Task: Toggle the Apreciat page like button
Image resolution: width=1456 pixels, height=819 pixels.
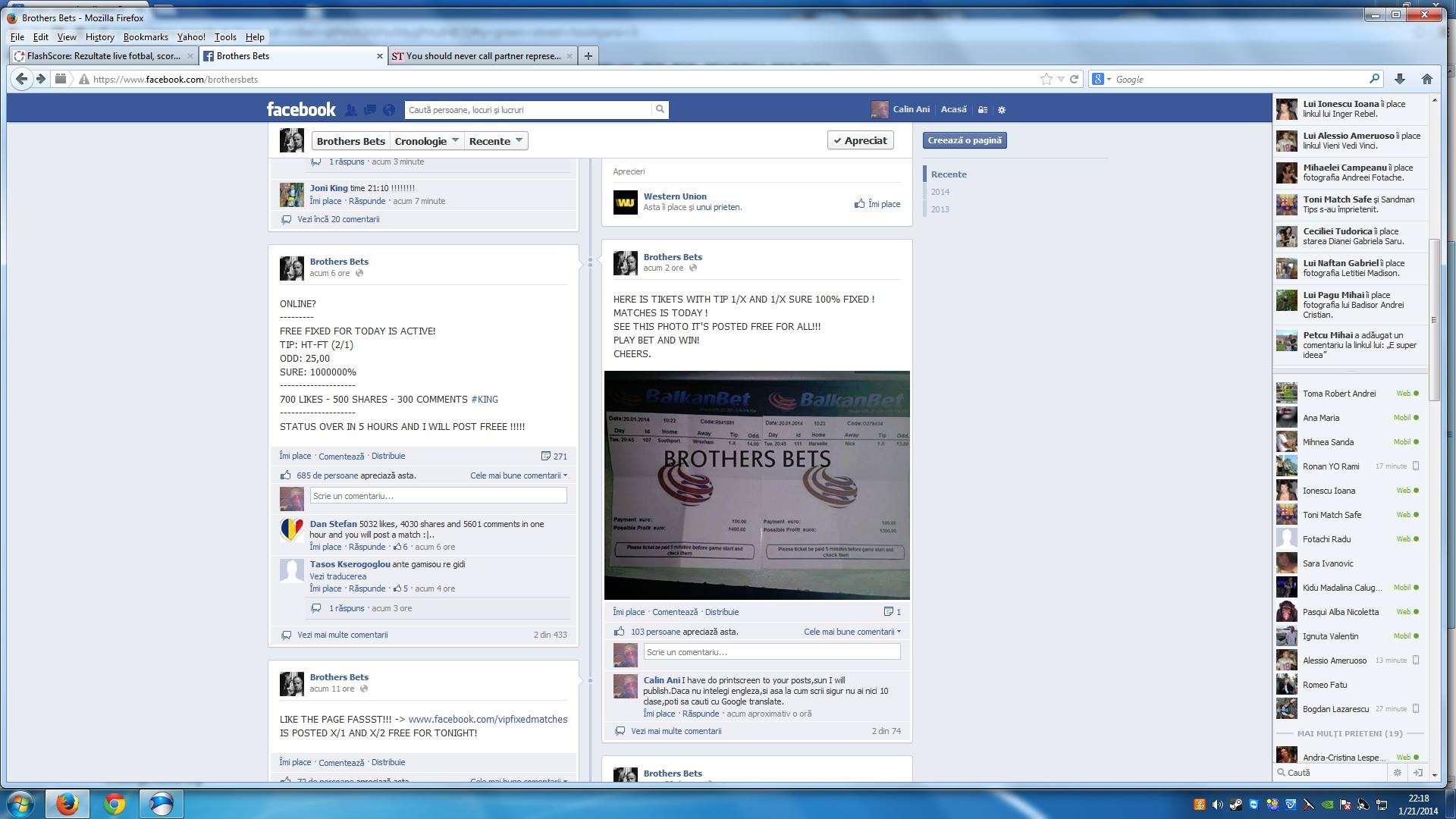Action: tap(861, 140)
